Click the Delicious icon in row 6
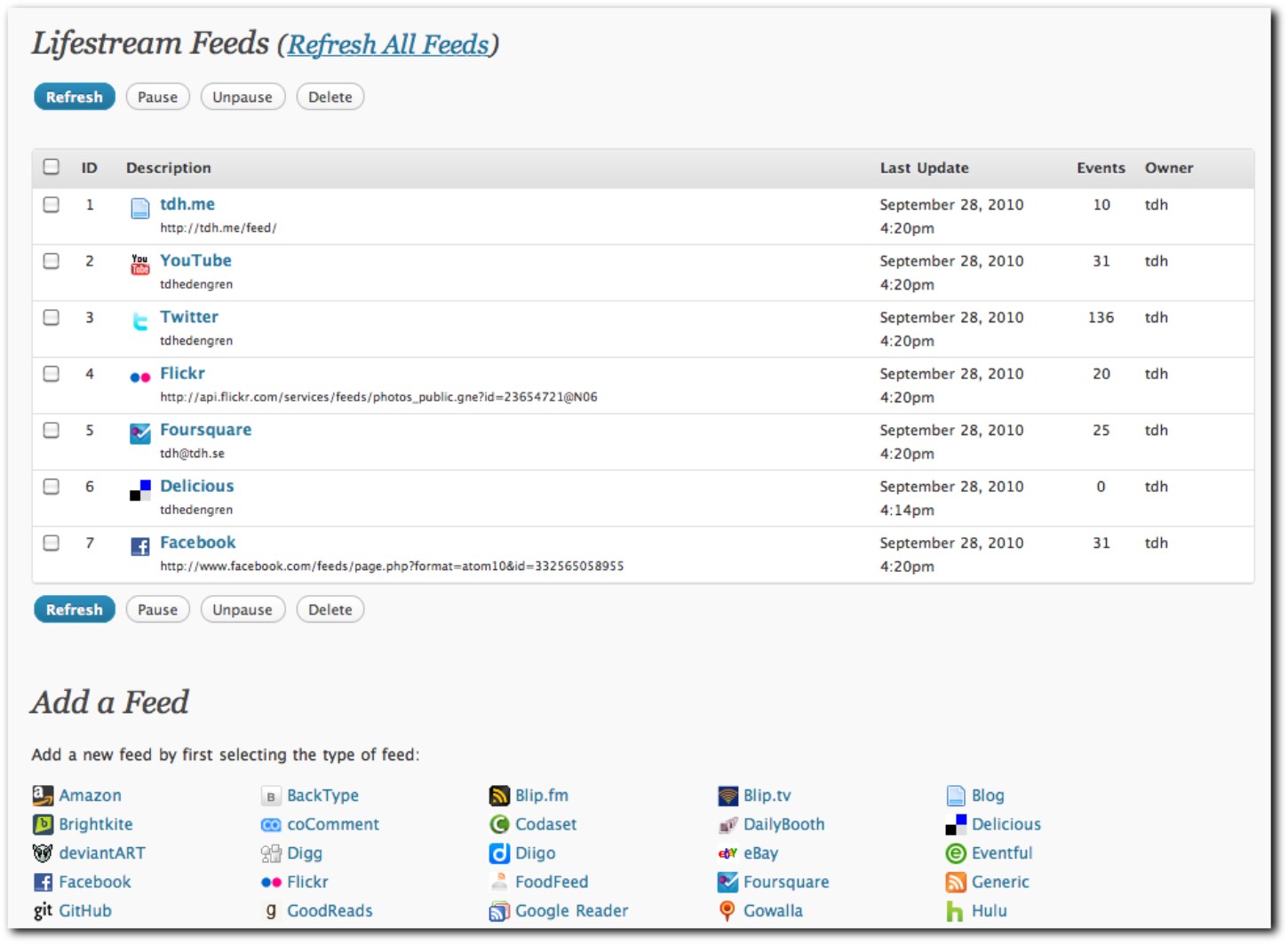 point(140,490)
